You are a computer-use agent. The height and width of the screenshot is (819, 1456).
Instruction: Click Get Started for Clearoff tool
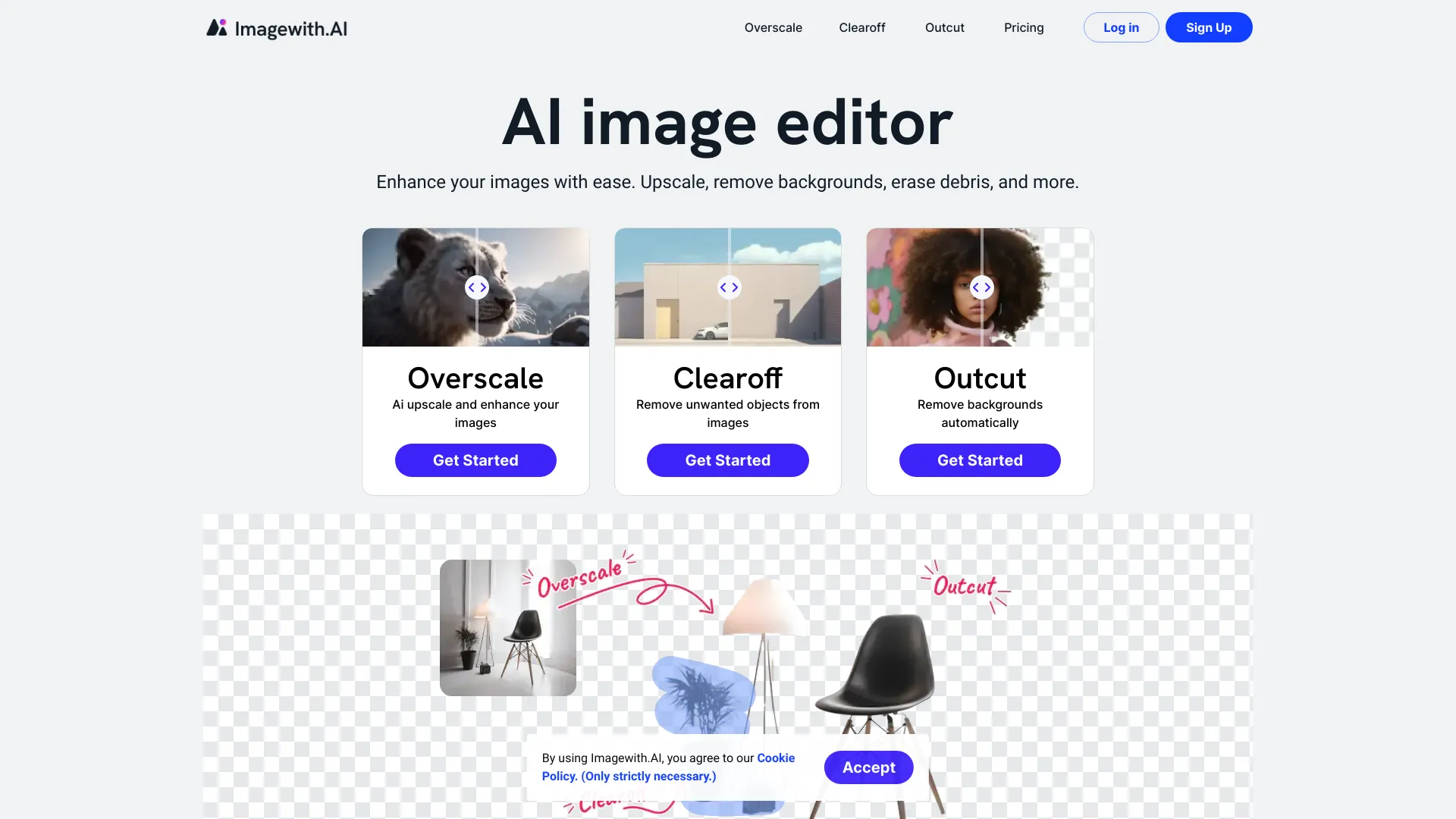pos(728,459)
